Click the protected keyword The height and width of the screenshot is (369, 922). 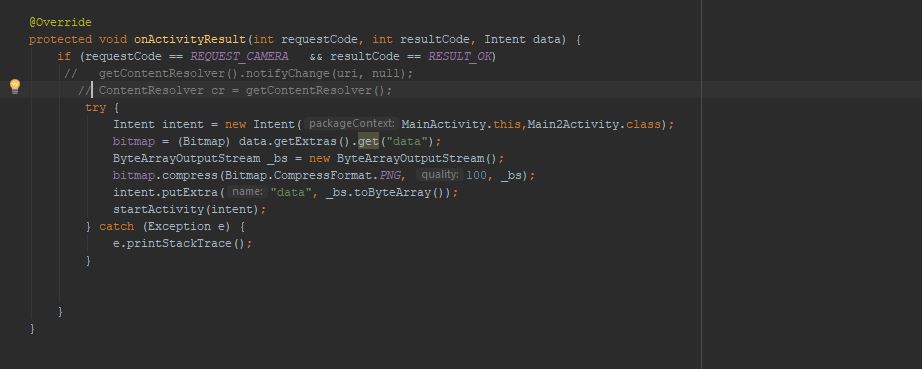(x=60, y=39)
